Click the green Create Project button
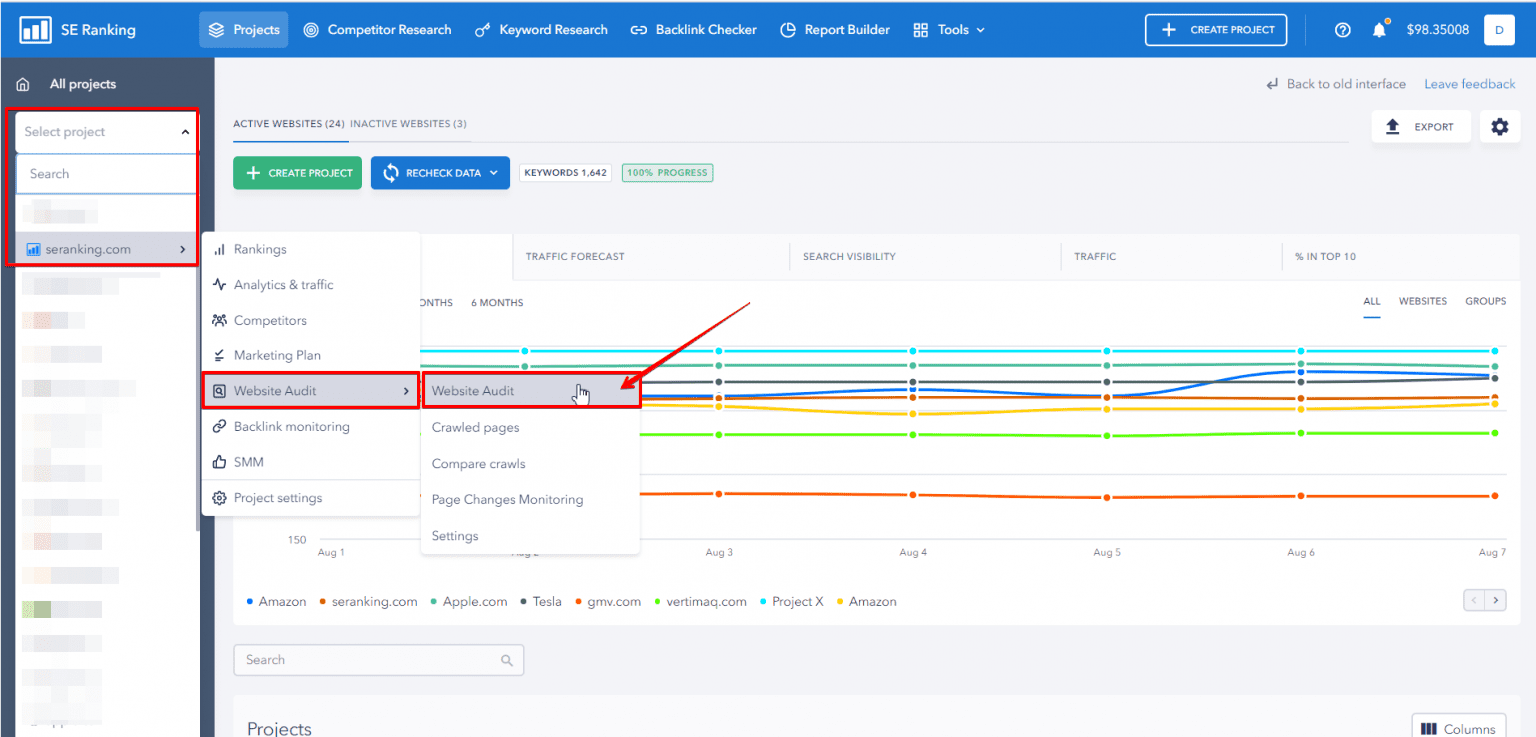The width and height of the screenshot is (1536, 737). tap(298, 173)
